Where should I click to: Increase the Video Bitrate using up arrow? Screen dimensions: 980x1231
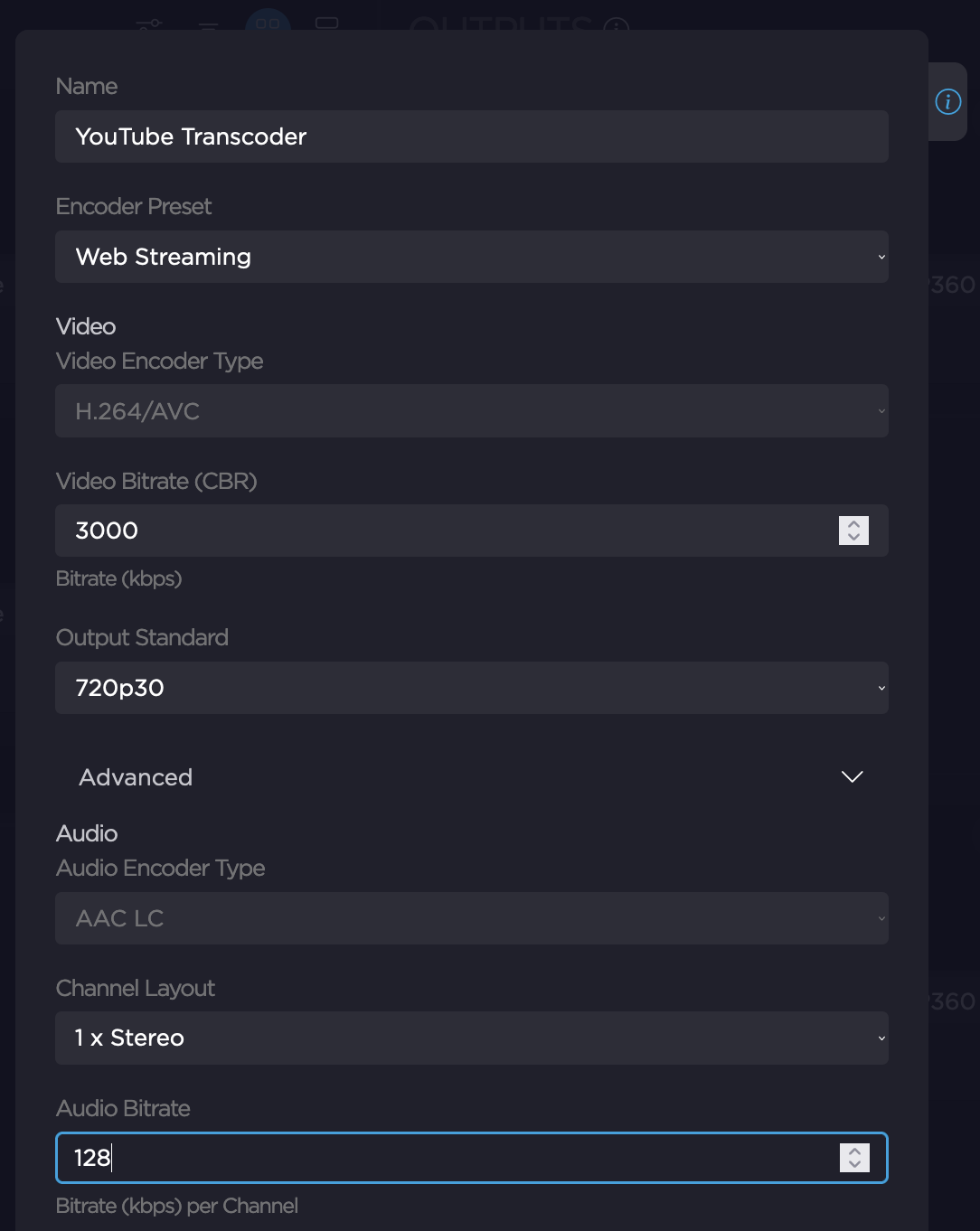853,523
